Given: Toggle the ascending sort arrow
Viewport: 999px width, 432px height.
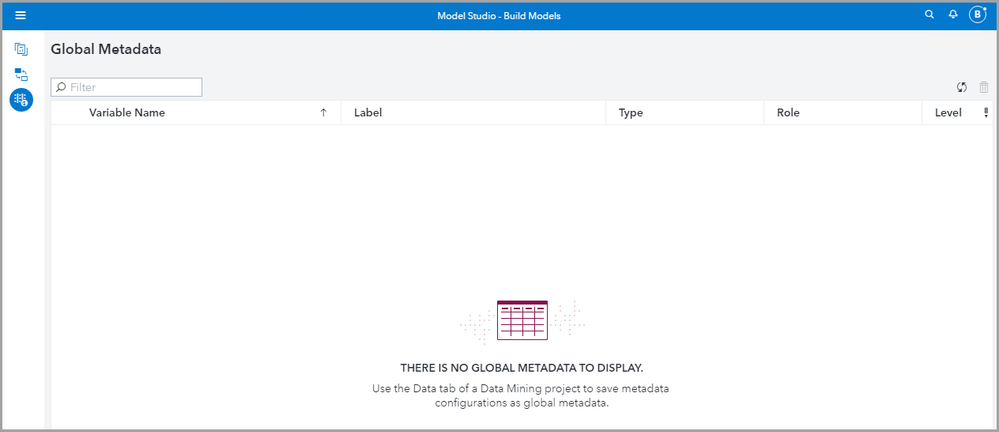Looking at the screenshot, I should (x=323, y=113).
